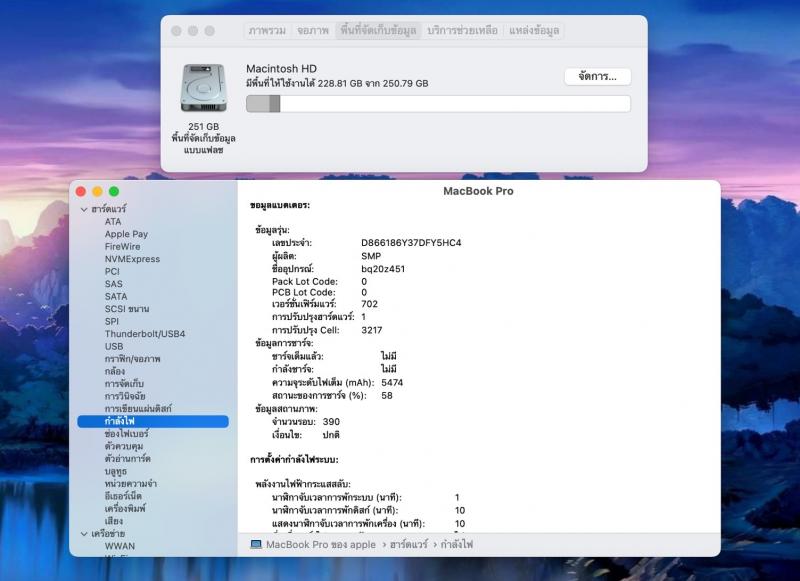Click firmware version value 702
This screenshot has height=581, width=800.
coord(369,304)
